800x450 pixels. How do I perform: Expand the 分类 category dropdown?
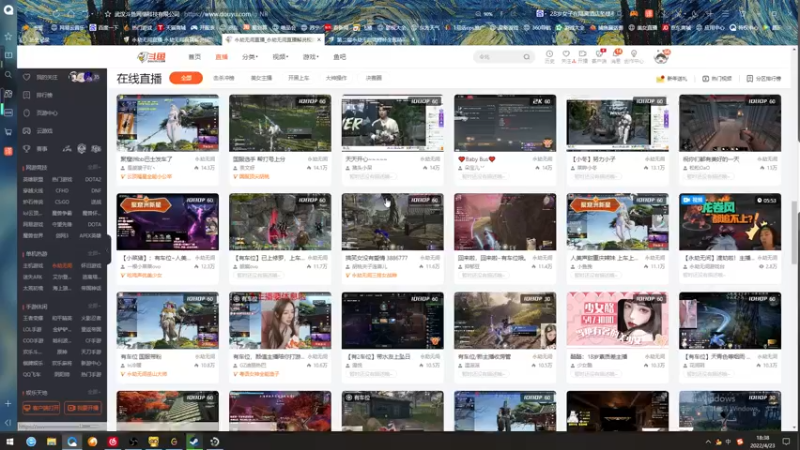250,57
